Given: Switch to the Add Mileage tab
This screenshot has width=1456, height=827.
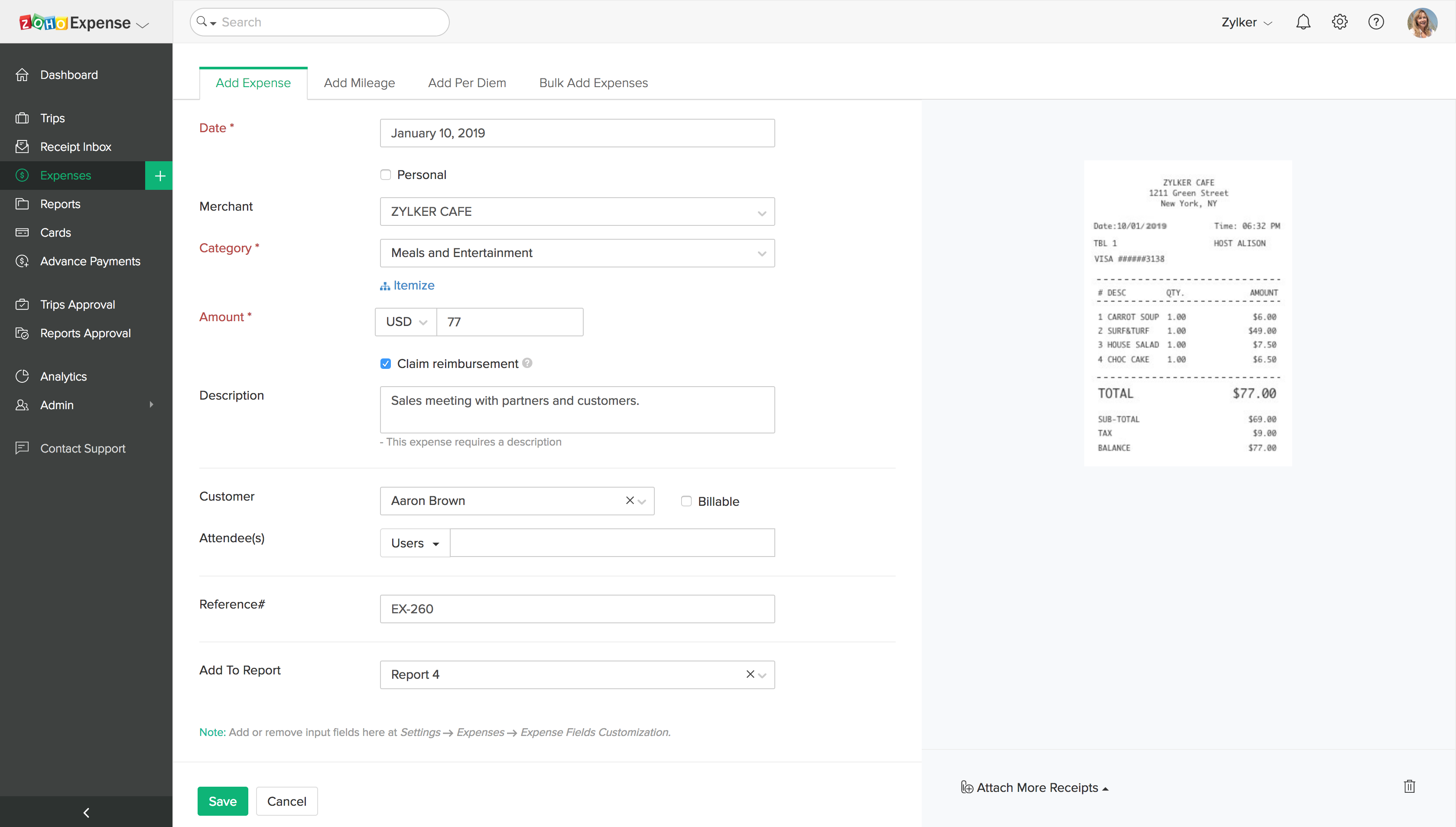Looking at the screenshot, I should coord(360,83).
